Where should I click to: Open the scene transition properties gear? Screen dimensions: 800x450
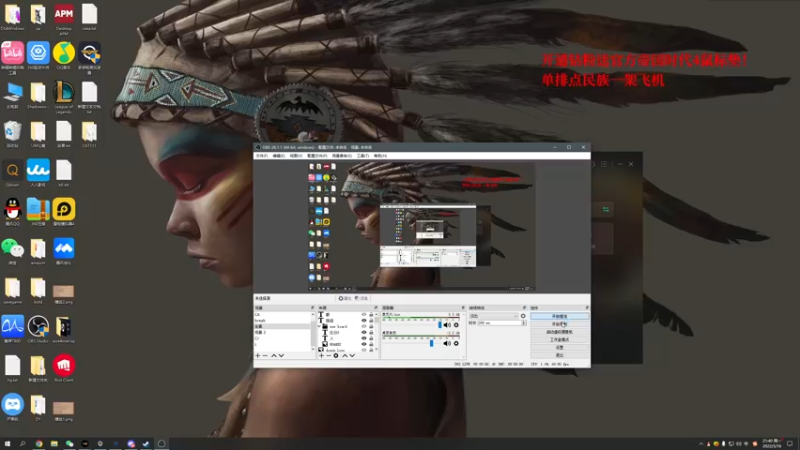coord(523,316)
